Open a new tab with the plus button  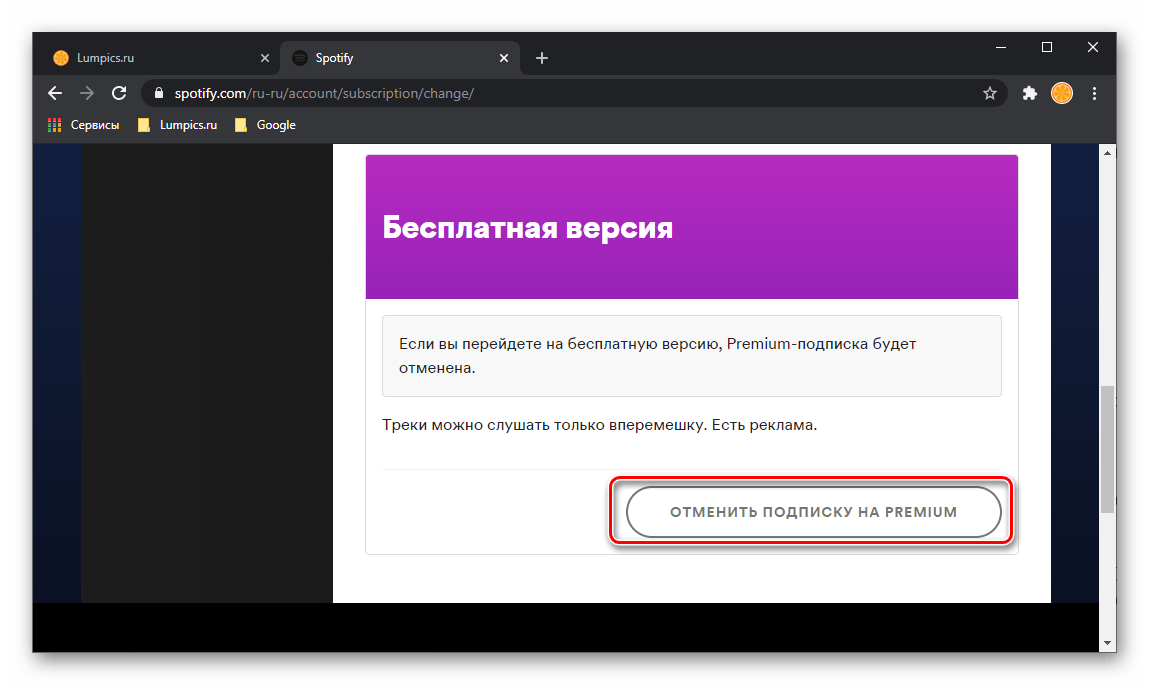(x=542, y=58)
